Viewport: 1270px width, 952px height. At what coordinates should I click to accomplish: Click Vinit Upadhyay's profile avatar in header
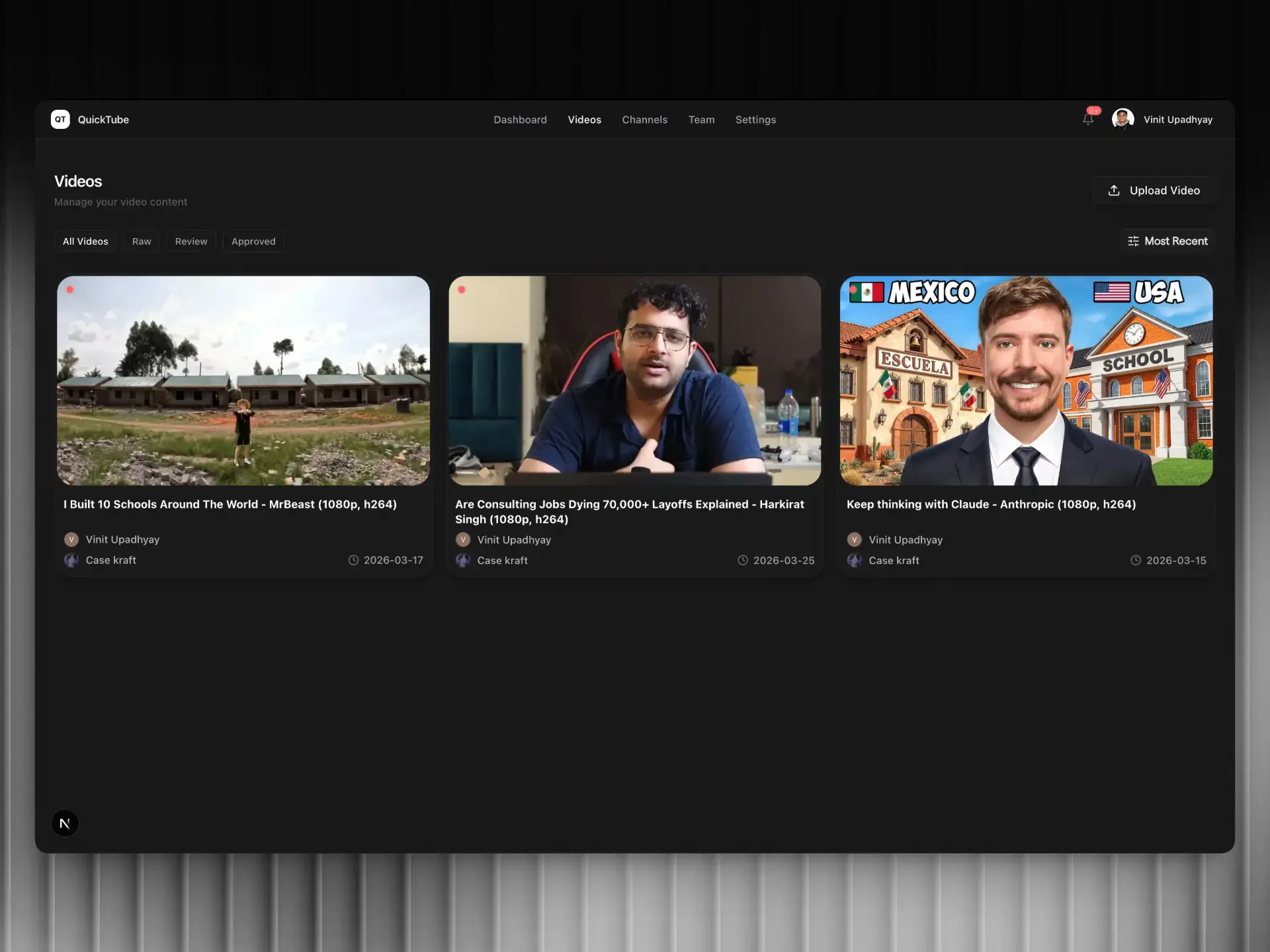click(x=1122, y=119)
